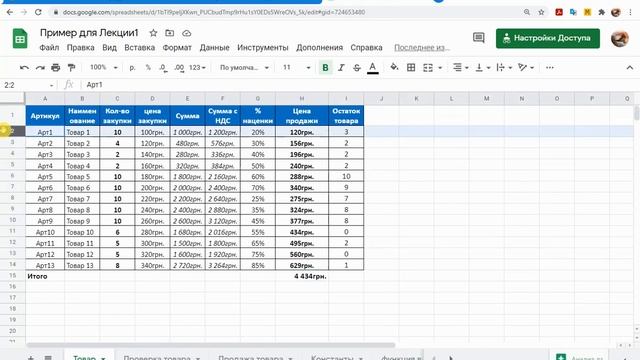Select the Paint format roller tool
Image resolution: width=640 pixels, height=360 pixels.
tap(71, 68)
